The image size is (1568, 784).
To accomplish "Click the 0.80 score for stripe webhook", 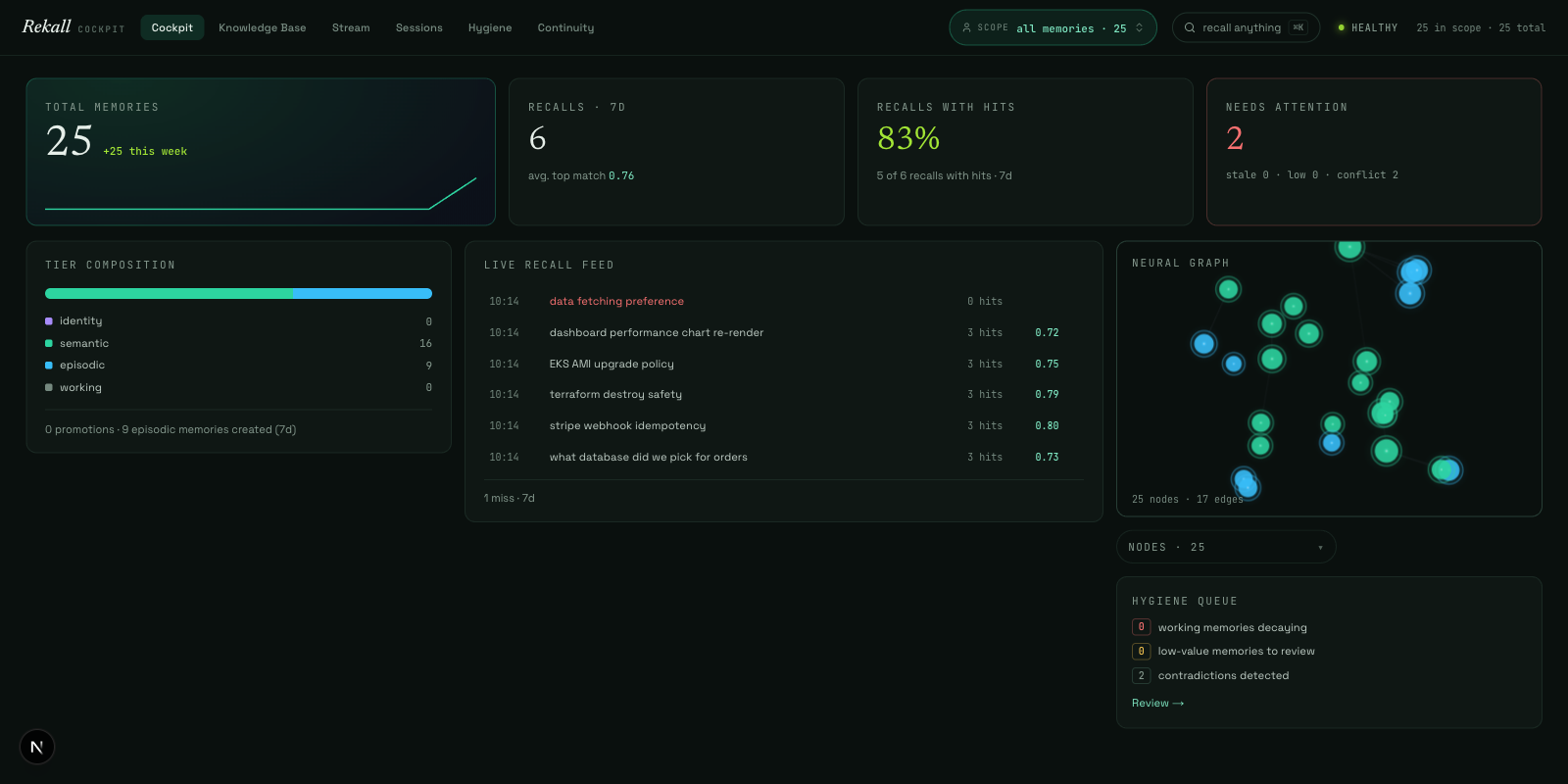I will click(1047, 425).
